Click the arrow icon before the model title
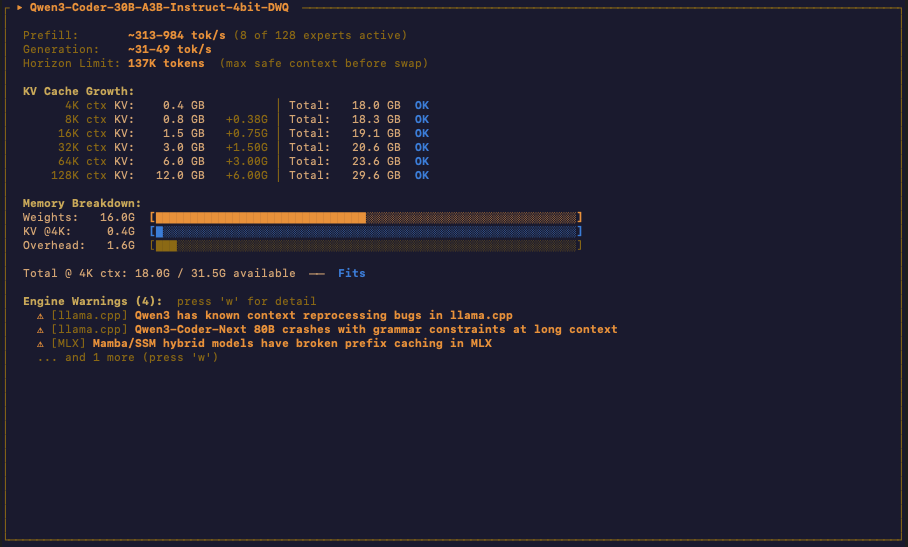 coord(20,7)
